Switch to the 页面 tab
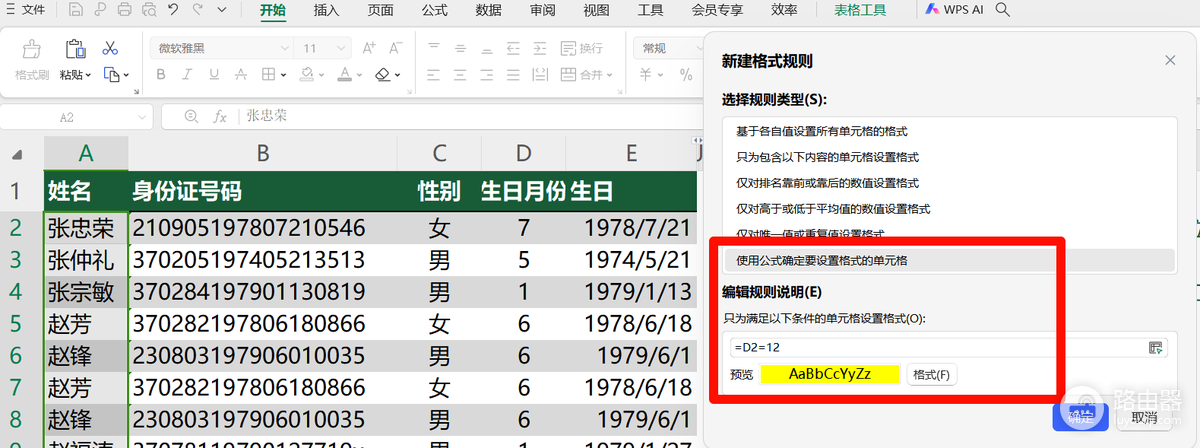Viewport: 1200px width, 448px height. 380,11
